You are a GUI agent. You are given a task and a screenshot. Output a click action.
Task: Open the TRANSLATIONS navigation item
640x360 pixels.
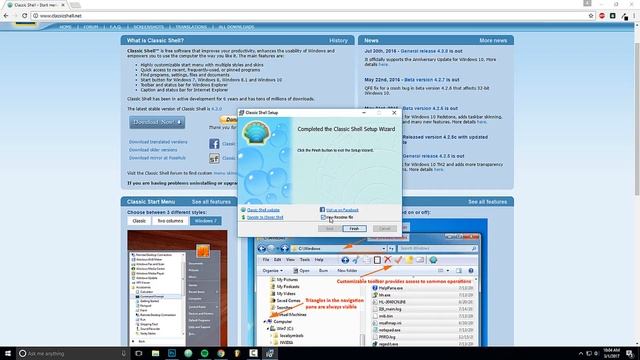pos(191,27)
